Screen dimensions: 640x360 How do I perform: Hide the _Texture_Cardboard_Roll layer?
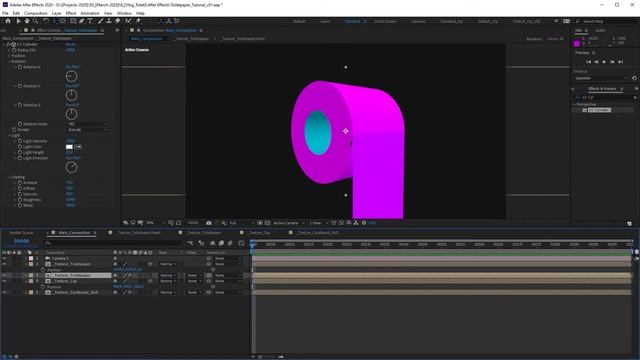pyautogui.click(x=4, y=293)
